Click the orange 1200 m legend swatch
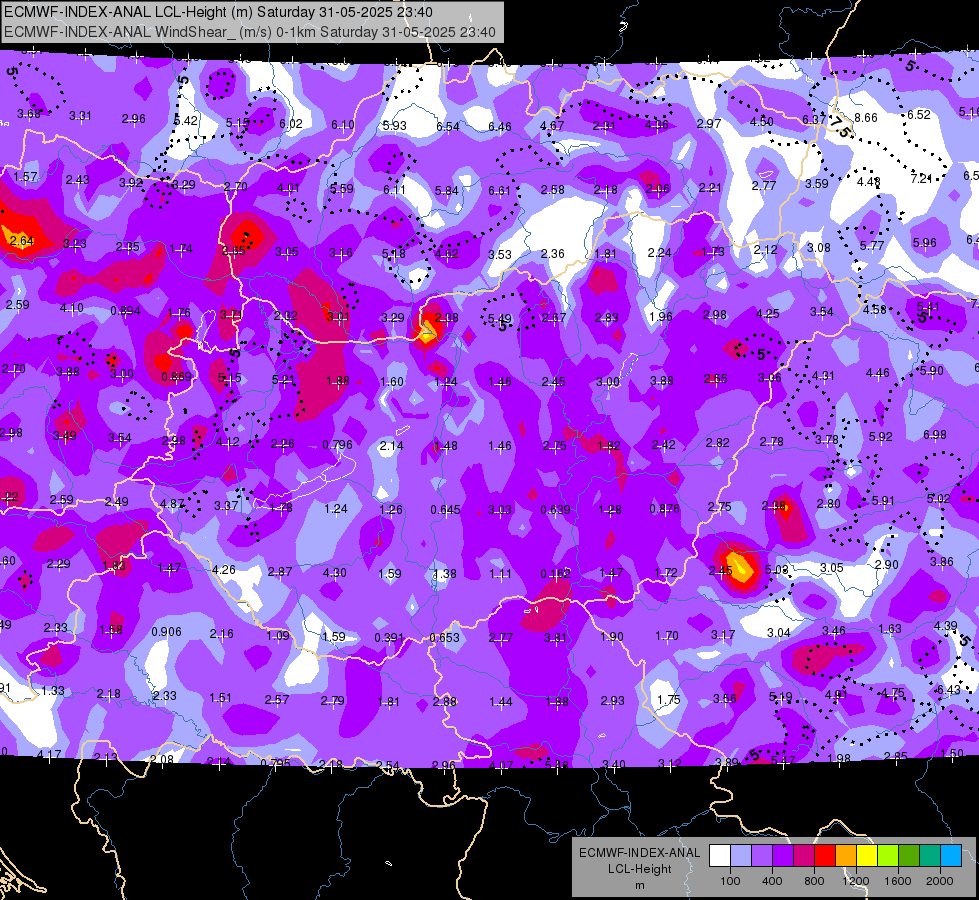The height and width of the screenshot is (900, 979). [846, 856]
